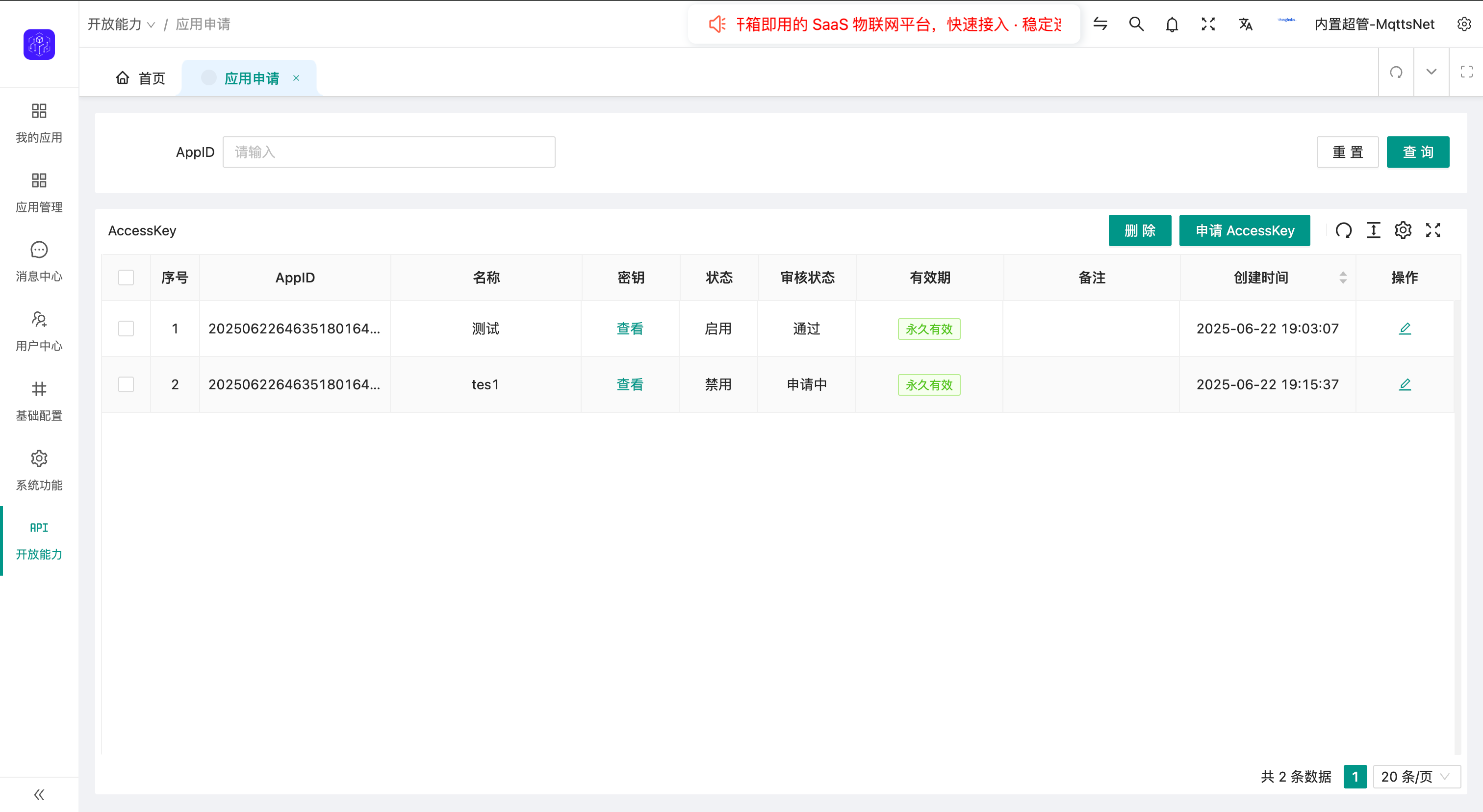Image resolution: width=1483 pixels, height=812 pixels.
Task: Open 20 条/页 page size dropdown
Action: pos(1417,777)
